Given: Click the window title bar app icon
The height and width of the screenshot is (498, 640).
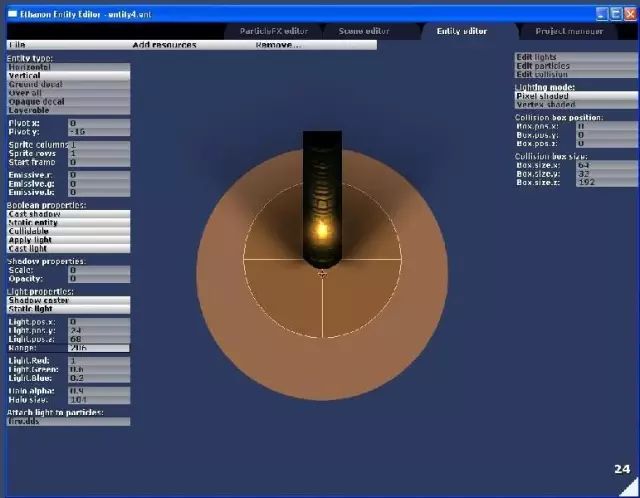Looking at the screenshot, I should click(x=13, y=14).
